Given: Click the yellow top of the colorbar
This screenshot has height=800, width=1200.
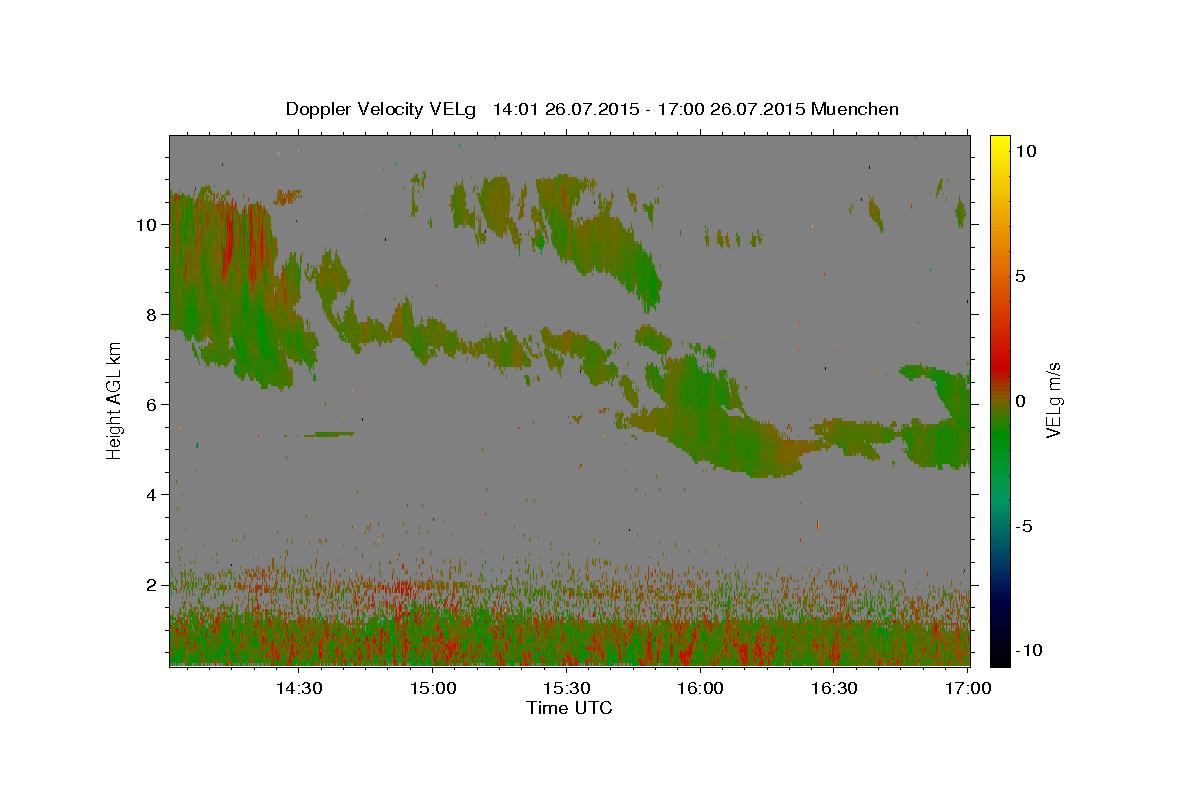Looking at the screenshot, I should coord(999,145).
